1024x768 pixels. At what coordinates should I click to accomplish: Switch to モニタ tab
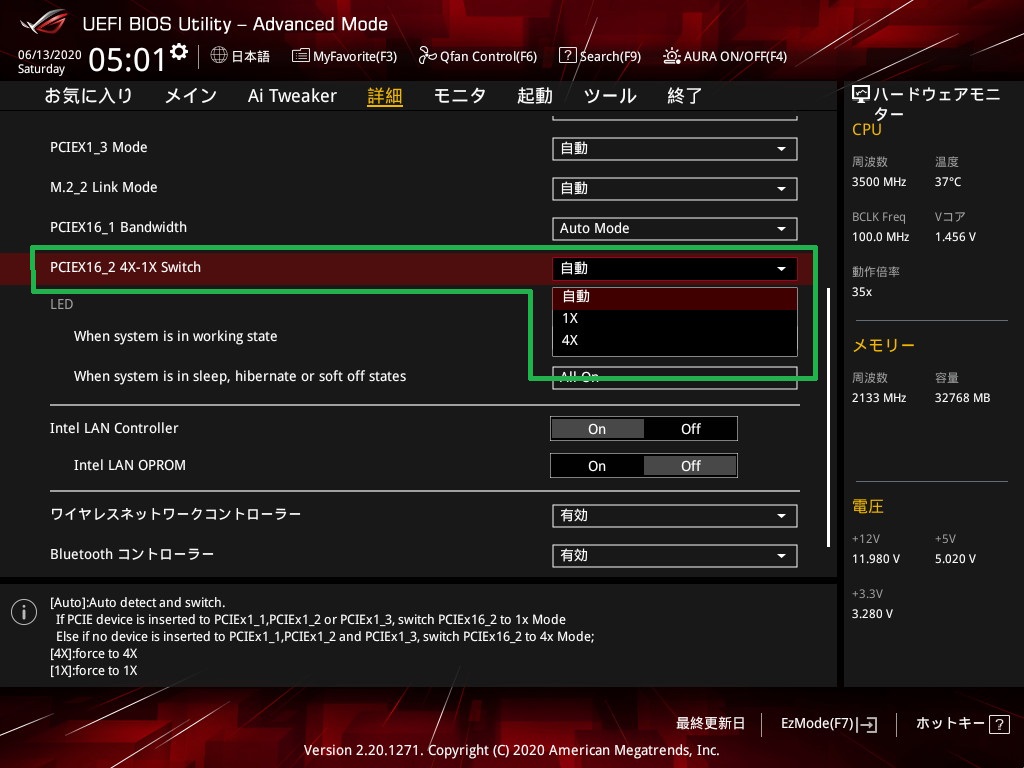pos(460,96)
